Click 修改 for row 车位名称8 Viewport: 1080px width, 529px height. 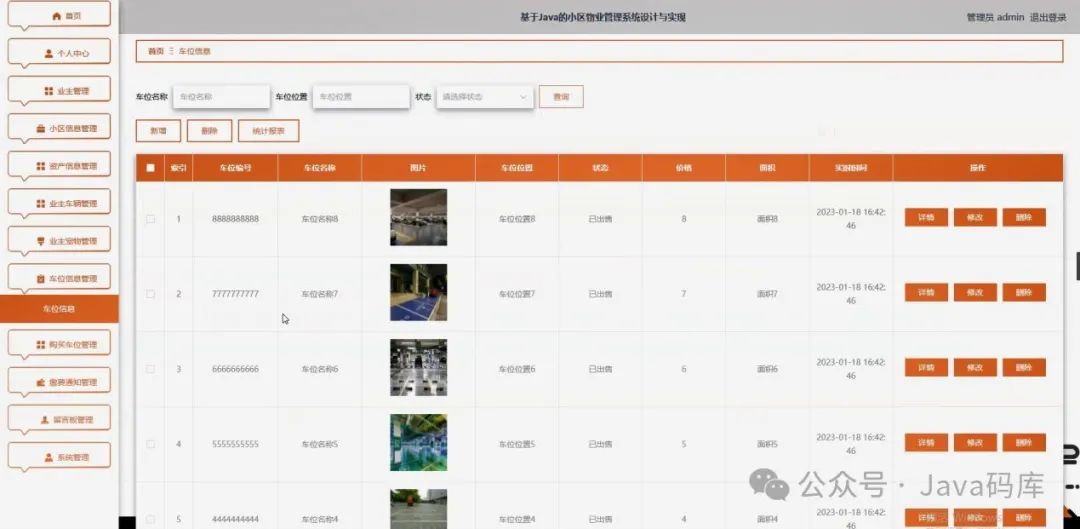pyautogui.click(x=975, y=218)
